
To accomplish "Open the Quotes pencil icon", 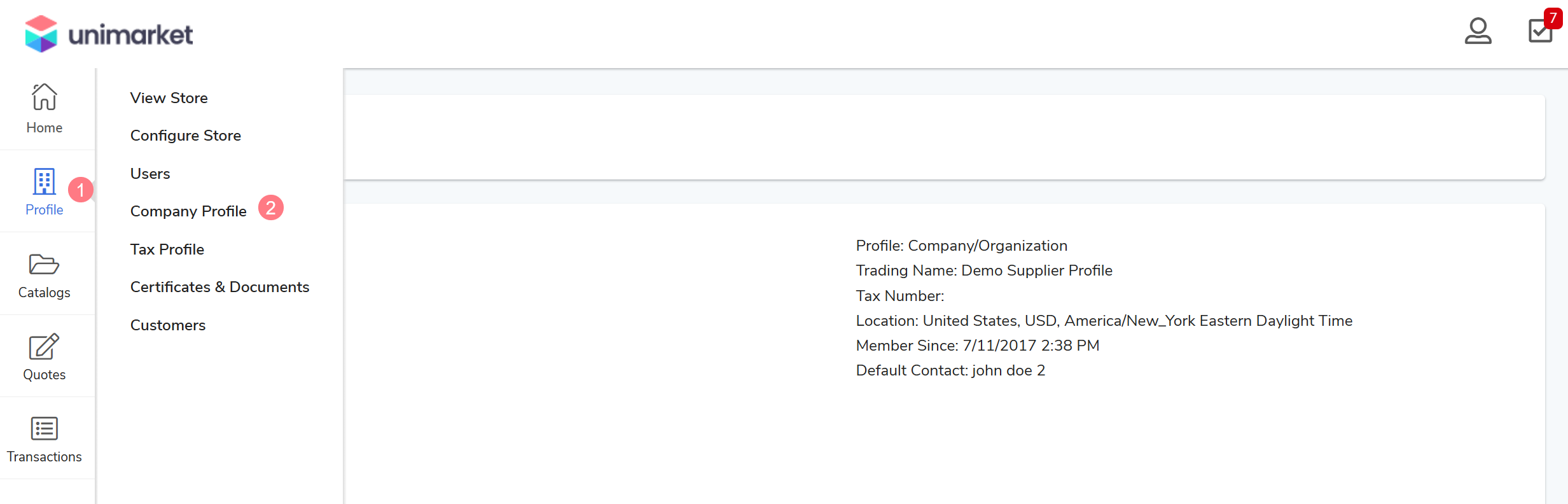I will [45, 347].
